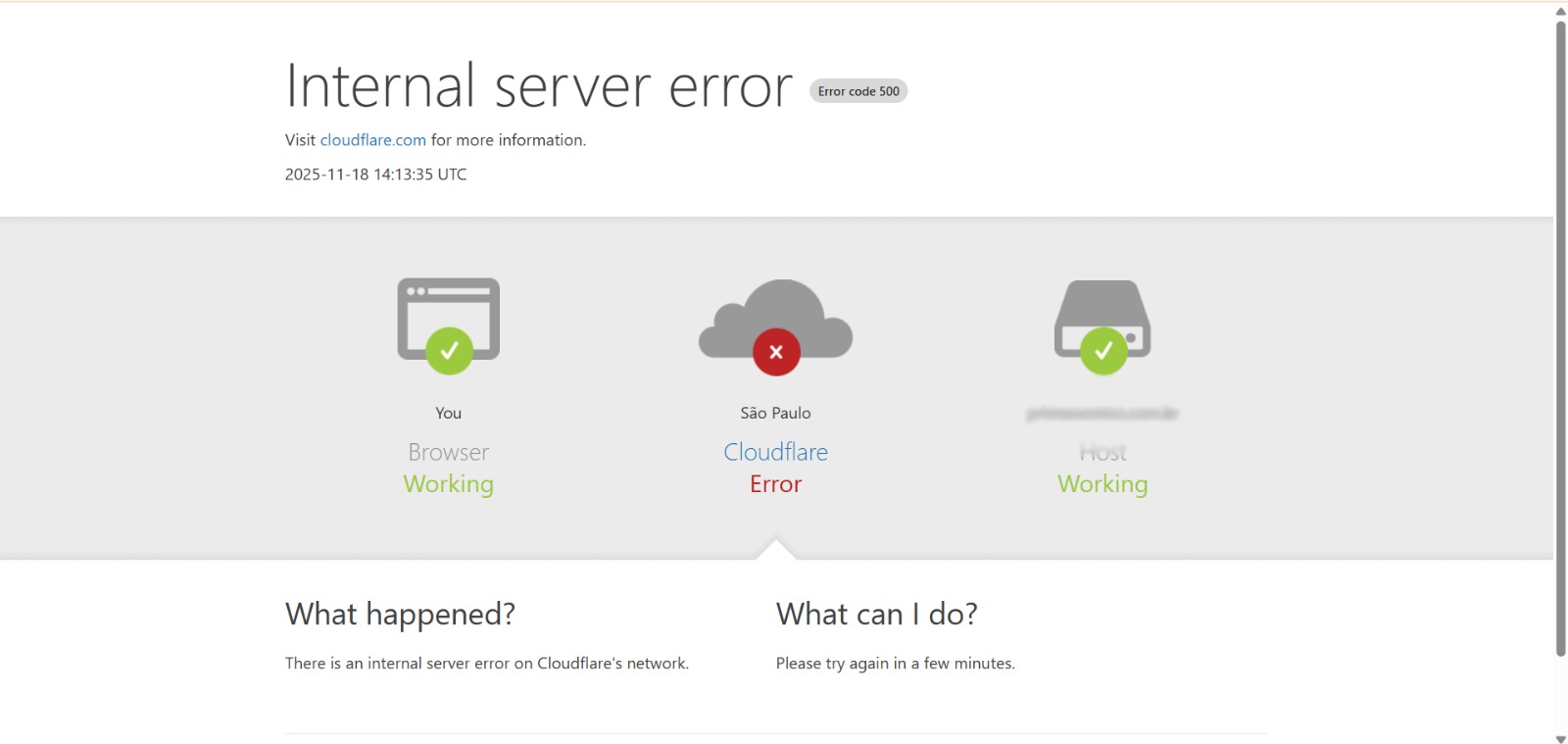Click the green Working status under Browser
The height and width of the screenshot is (744, 1568).
tap(448, 484)
